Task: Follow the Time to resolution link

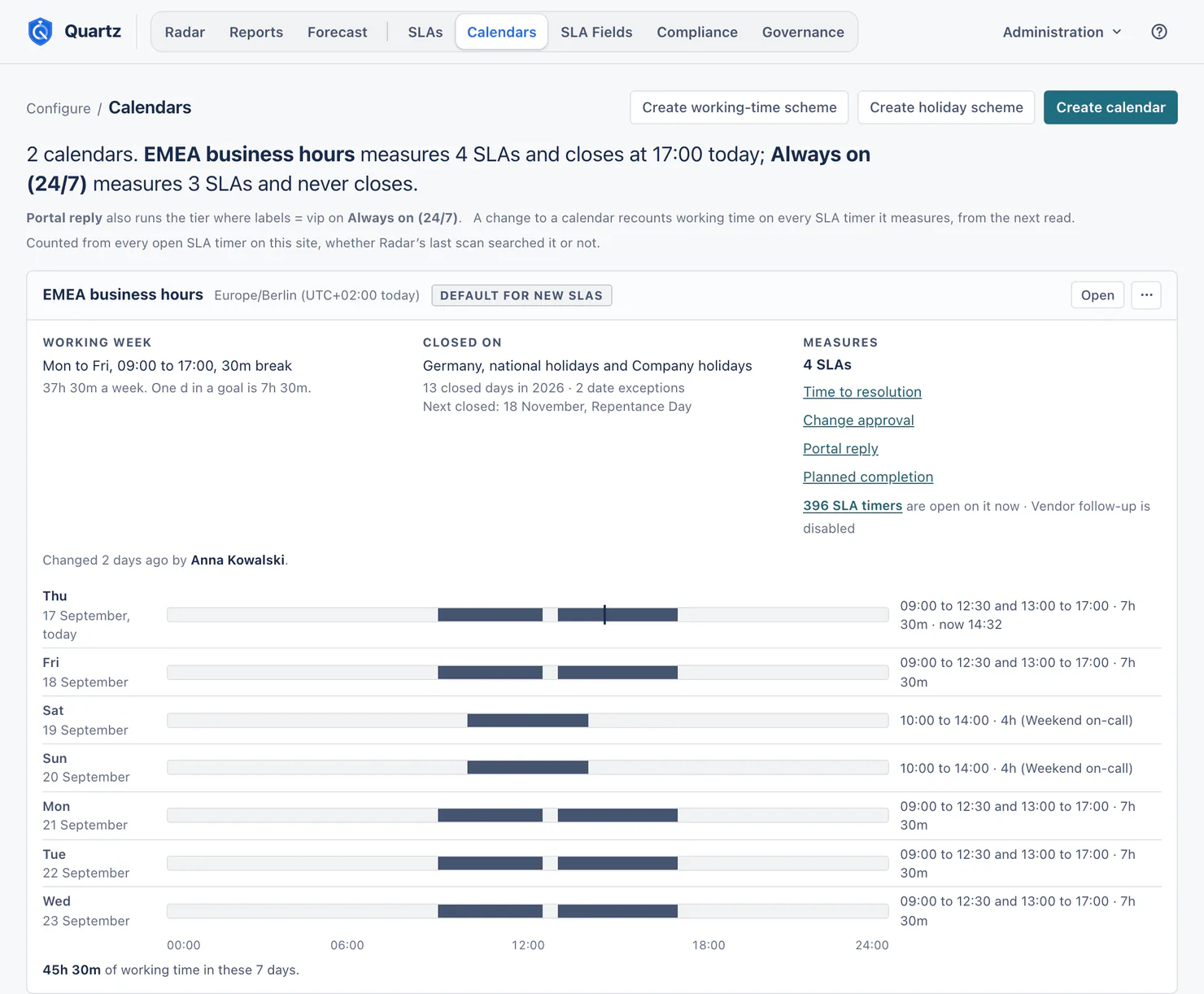Action: coord(862,392)
